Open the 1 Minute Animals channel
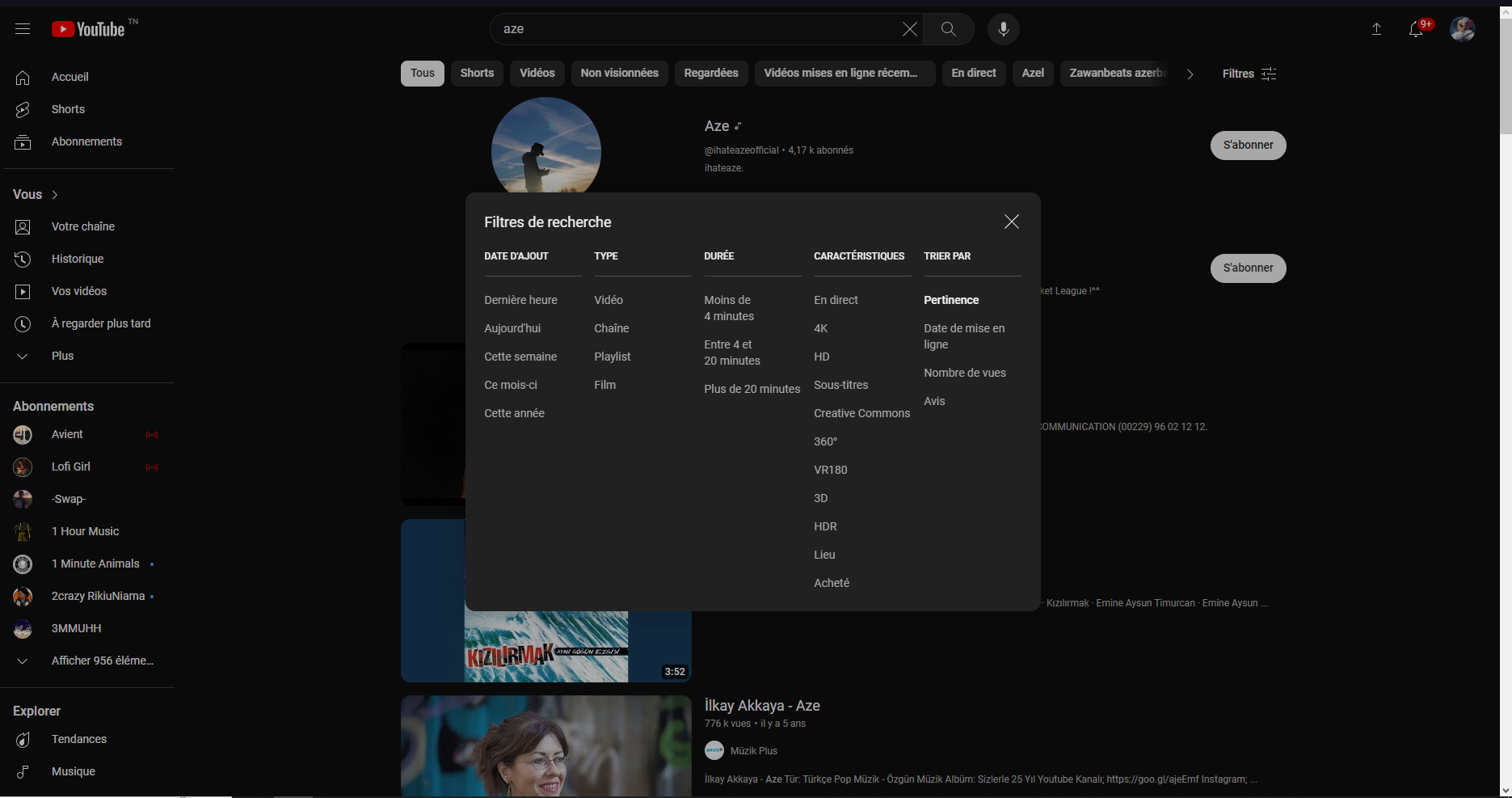The image size is (1512, 798). pyautogui.click(x=89, y=564)
